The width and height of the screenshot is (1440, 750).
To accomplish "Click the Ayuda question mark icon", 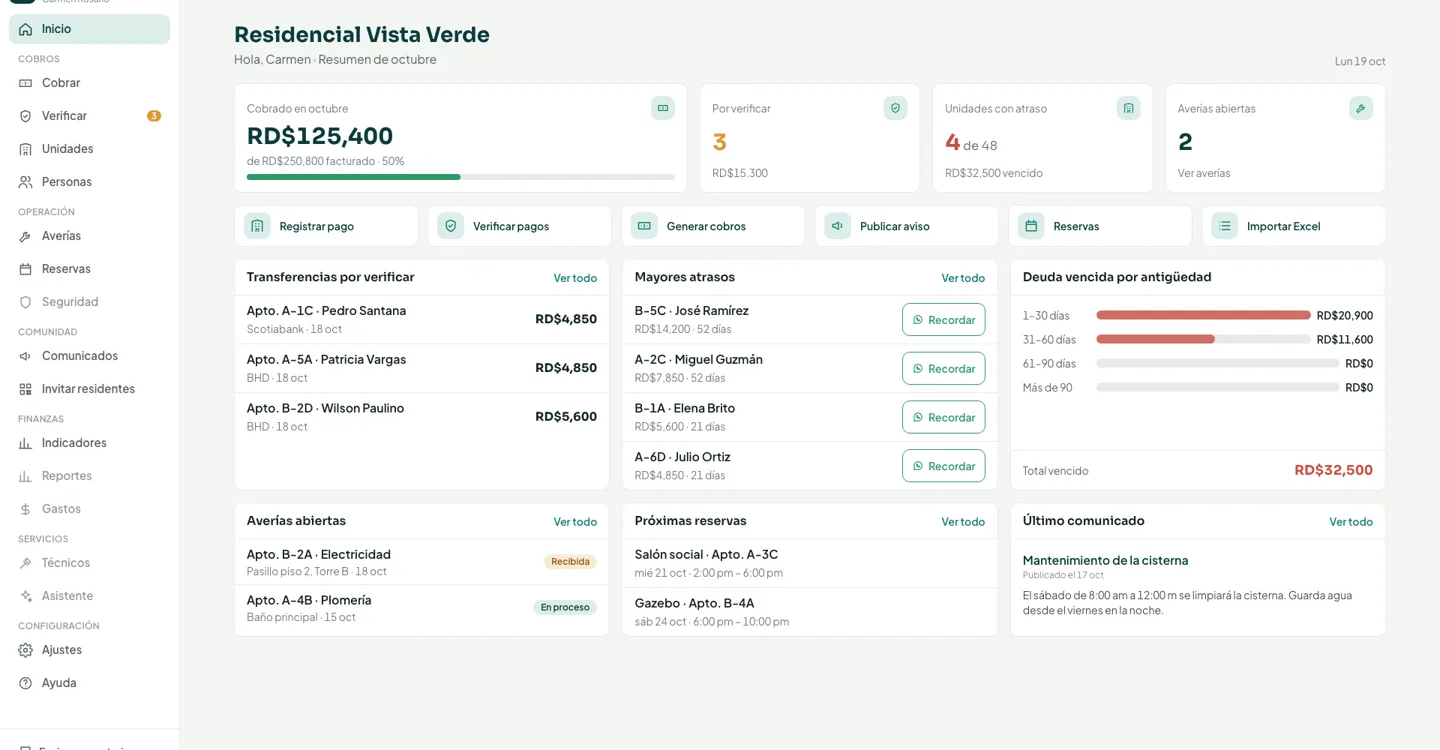I will 26,683.
